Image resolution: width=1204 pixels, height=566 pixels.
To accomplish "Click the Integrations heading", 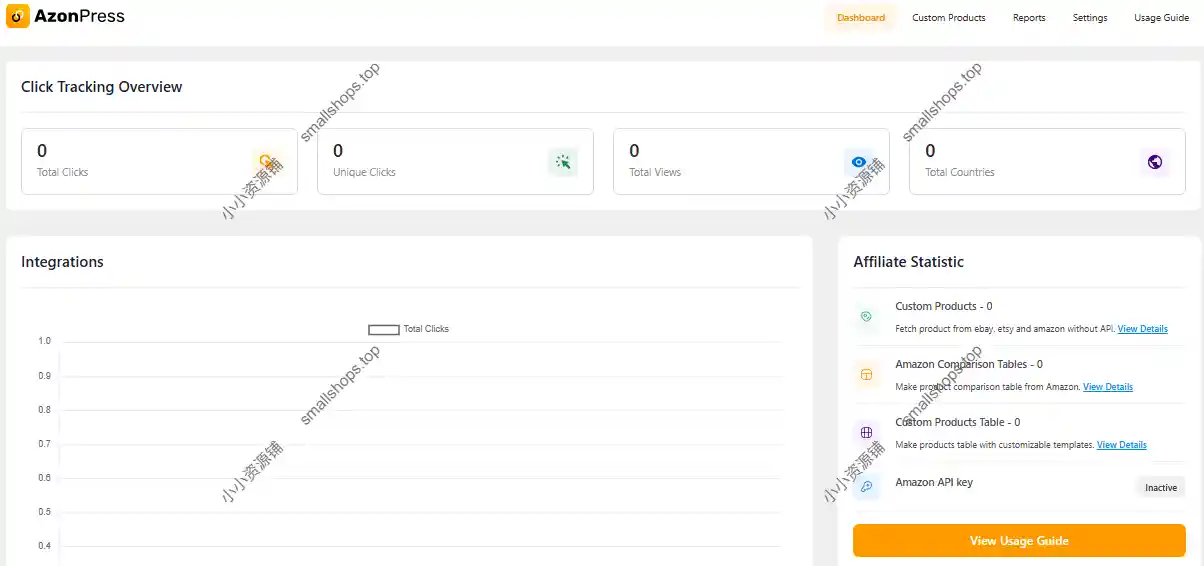I will pyautogui.click(x=62, y=262).
